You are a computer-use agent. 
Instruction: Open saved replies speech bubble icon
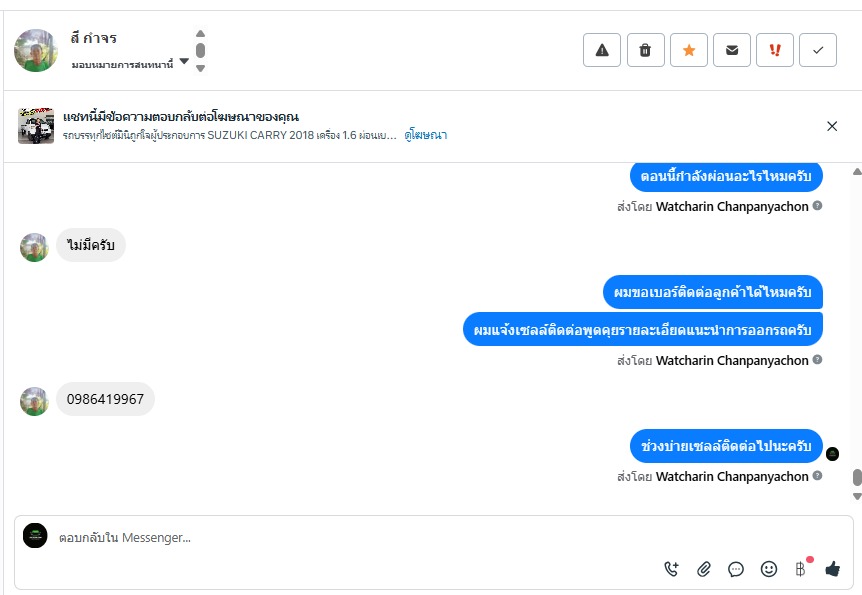(736, 569)
